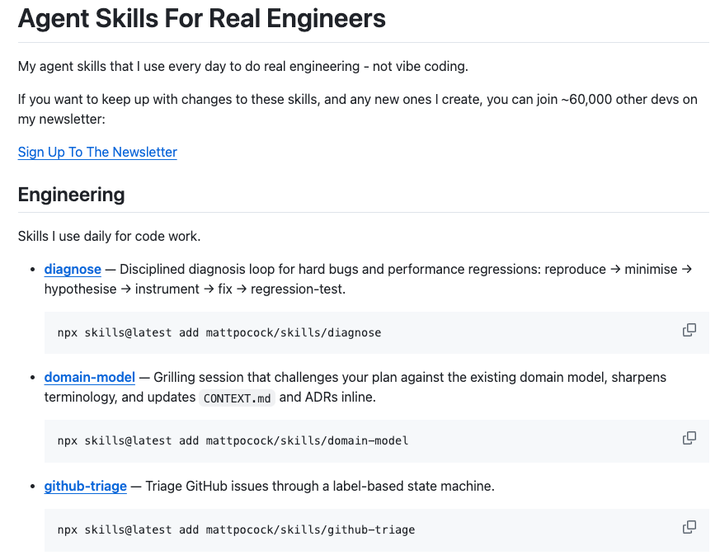Click the npx skills/diagnose command text

(219, 333)
